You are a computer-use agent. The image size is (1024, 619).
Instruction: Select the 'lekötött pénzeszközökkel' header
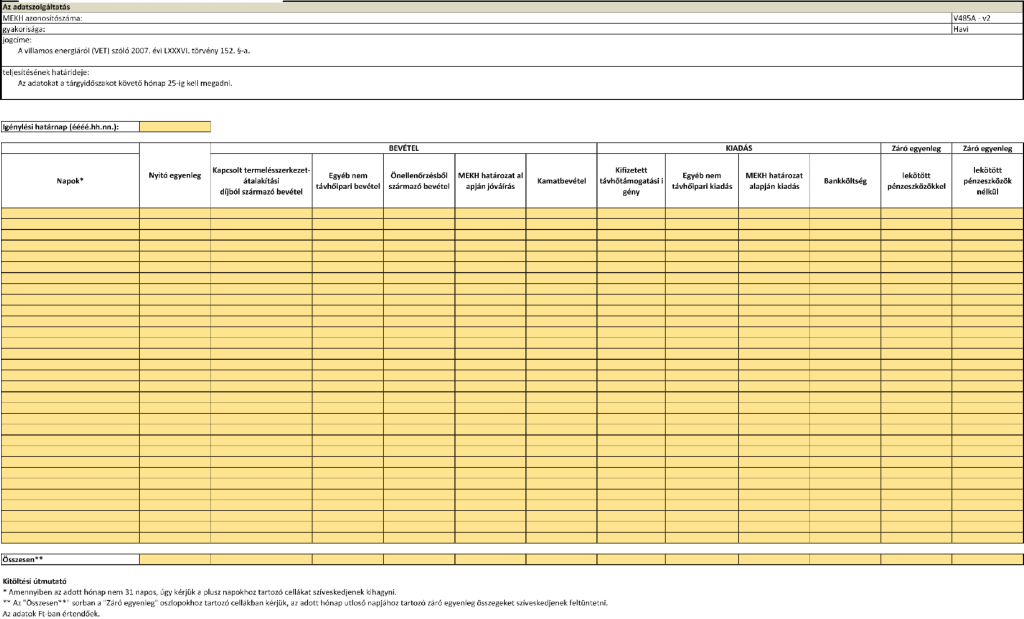[916, 181]
